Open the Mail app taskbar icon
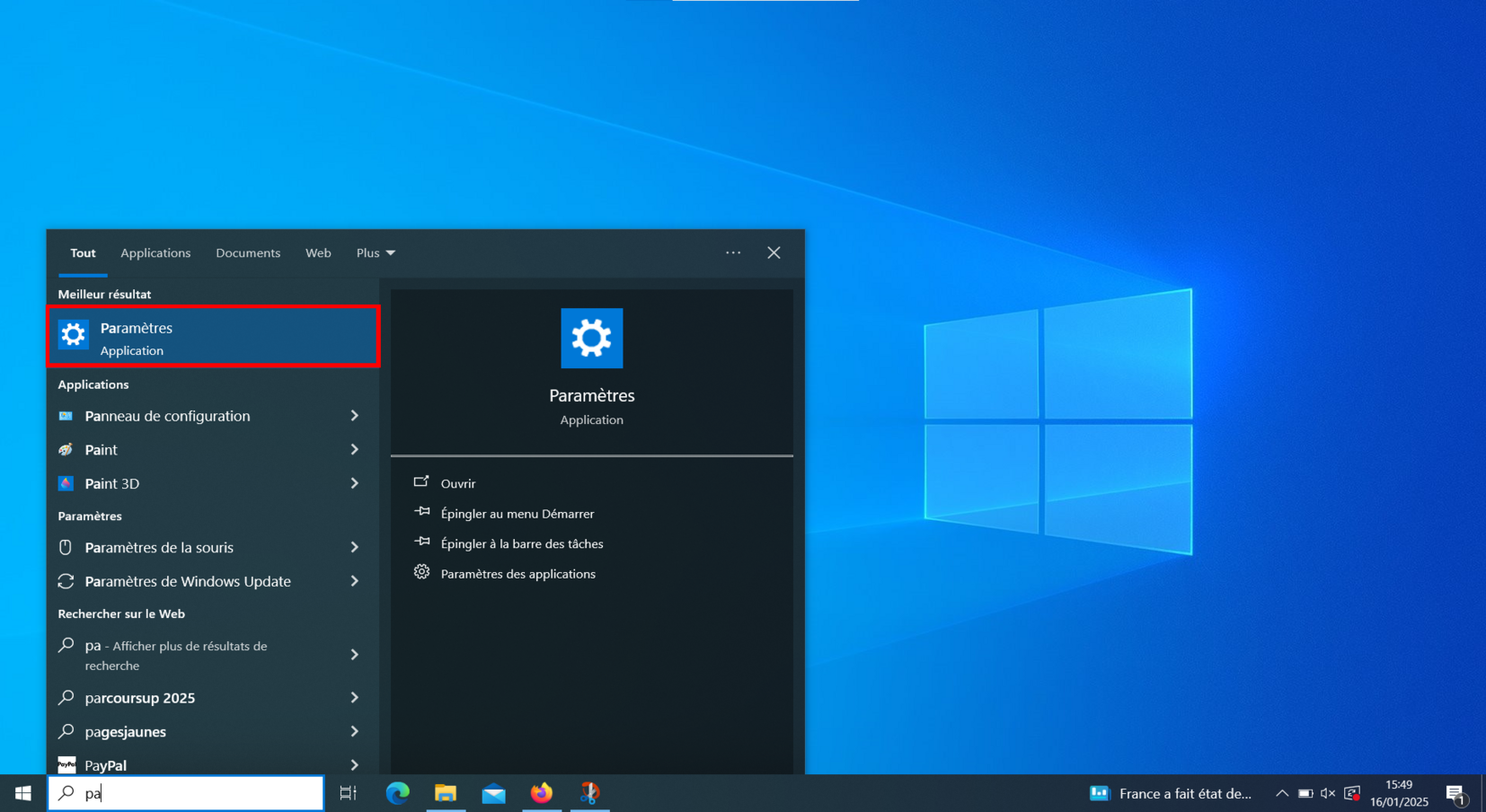Image resolution: width=1486 pixels, height=812 pixels. pos(493,793)
